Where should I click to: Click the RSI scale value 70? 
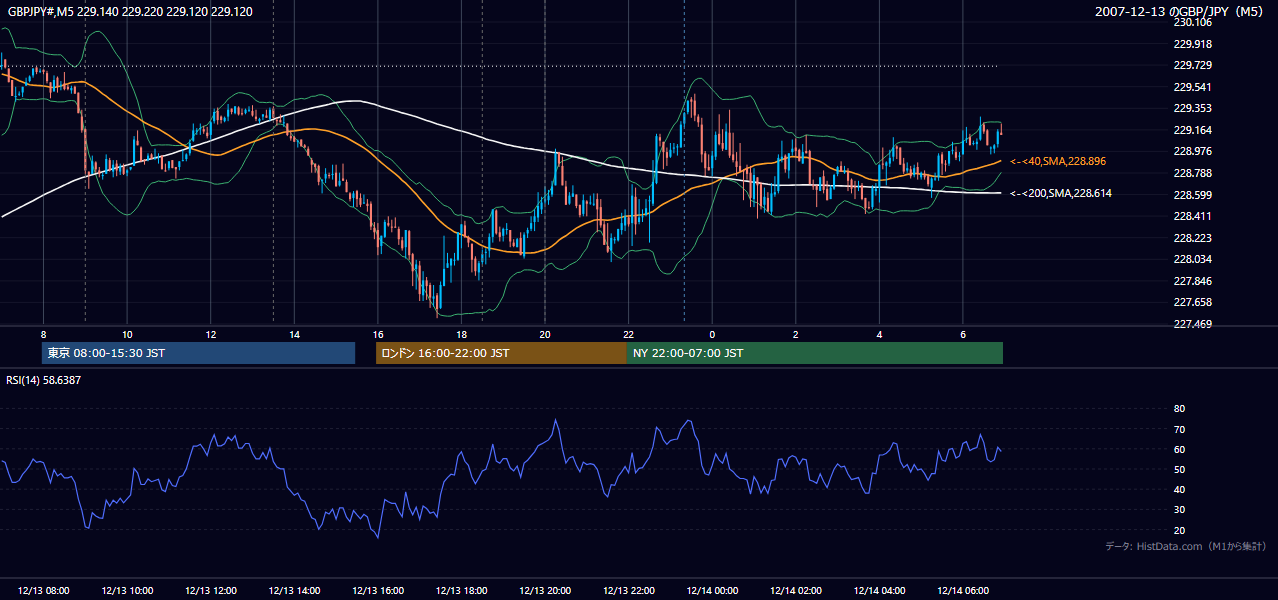(x=1179, y=429)
